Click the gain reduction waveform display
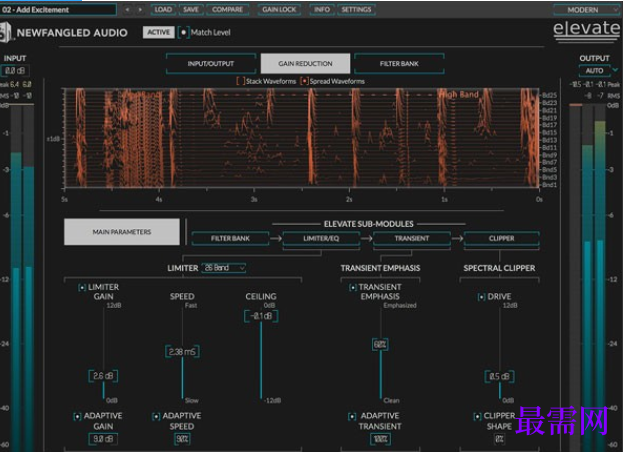 tap(302, 138)
